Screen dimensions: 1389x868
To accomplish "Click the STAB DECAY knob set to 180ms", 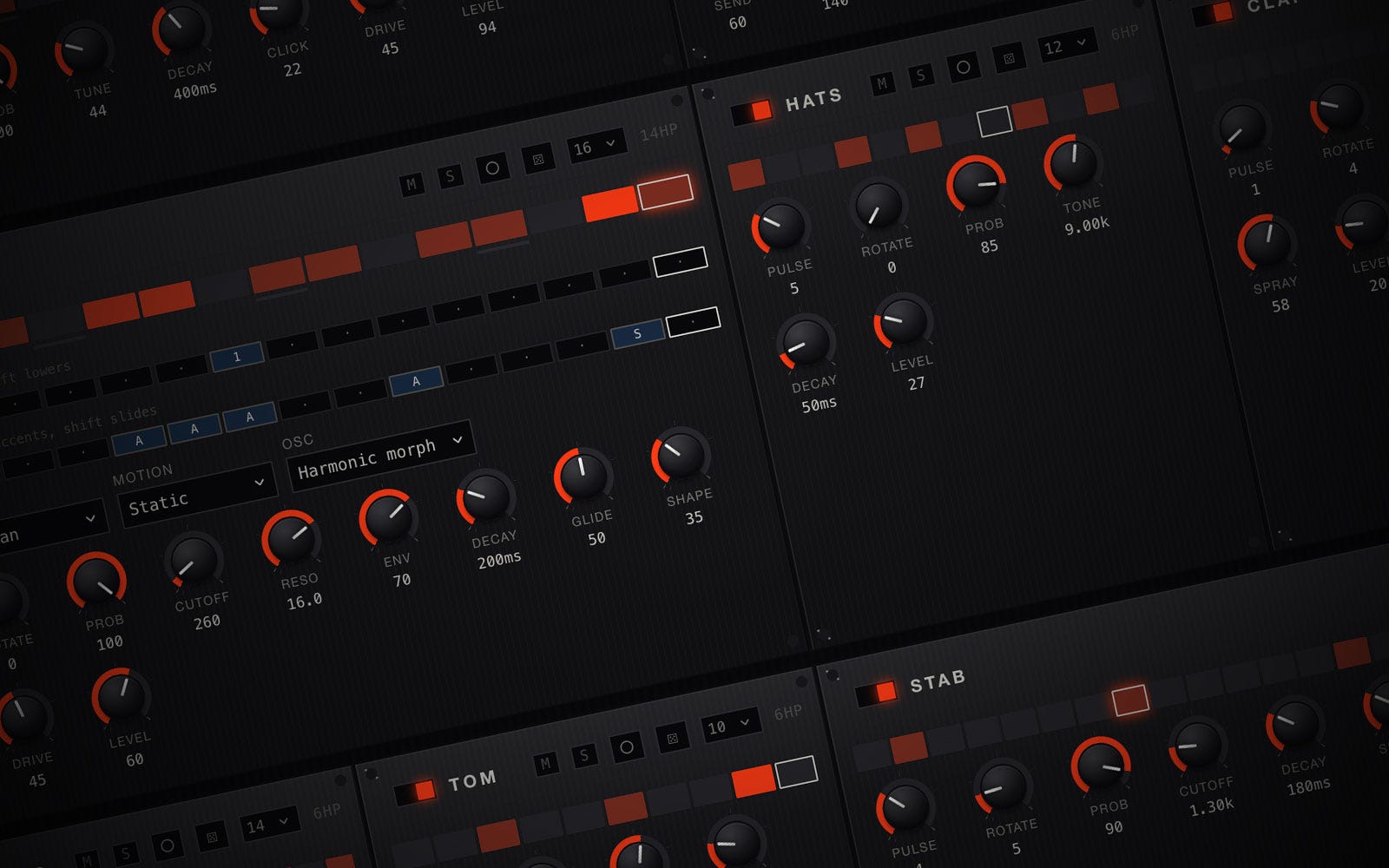I will pos(1294,724).
